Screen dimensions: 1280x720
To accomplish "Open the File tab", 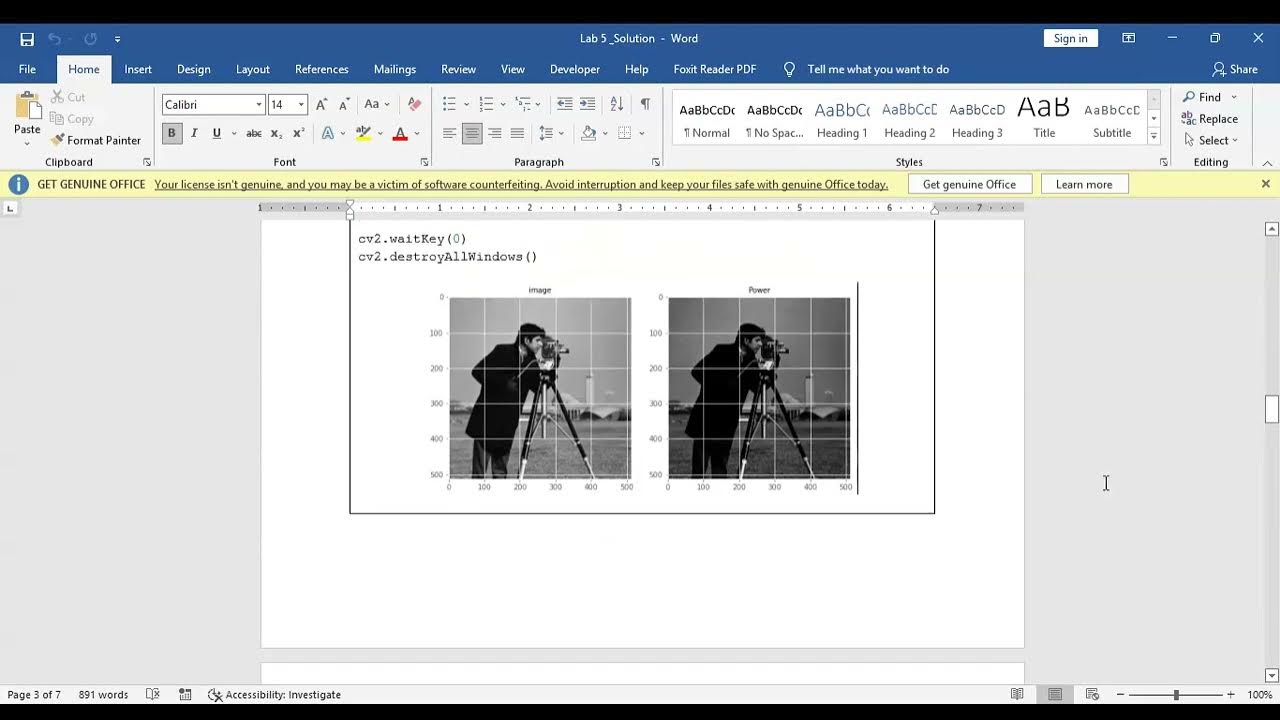I will (x=27, y=69).
